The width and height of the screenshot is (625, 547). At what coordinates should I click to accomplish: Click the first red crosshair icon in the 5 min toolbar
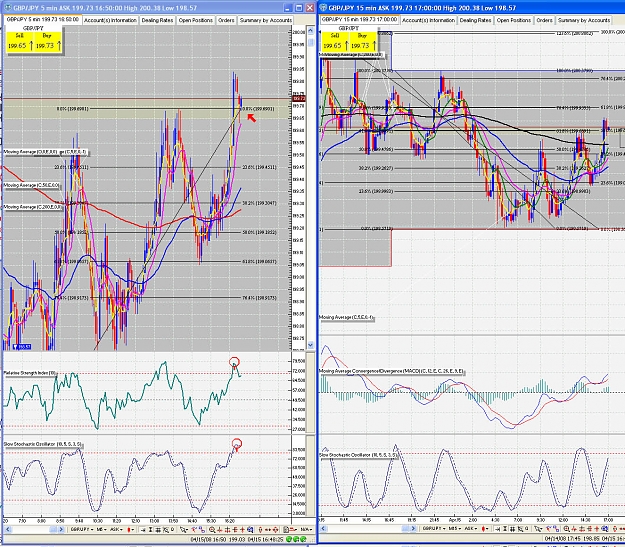220,529
